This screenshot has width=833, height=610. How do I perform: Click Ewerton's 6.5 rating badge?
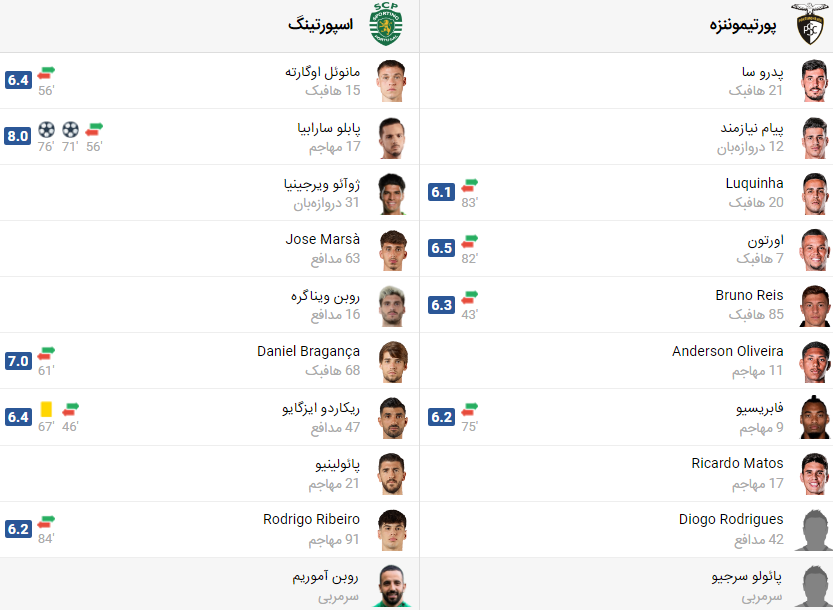(442, 248)
